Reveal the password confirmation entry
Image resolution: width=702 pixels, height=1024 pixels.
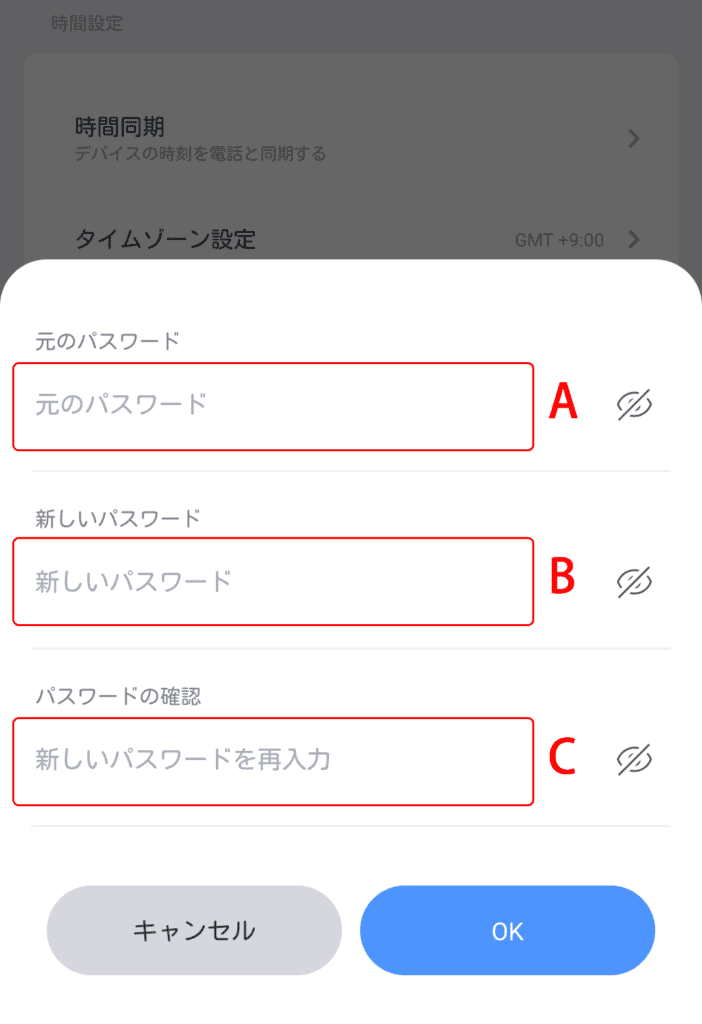pyautogui.click(x=634, y=760)
